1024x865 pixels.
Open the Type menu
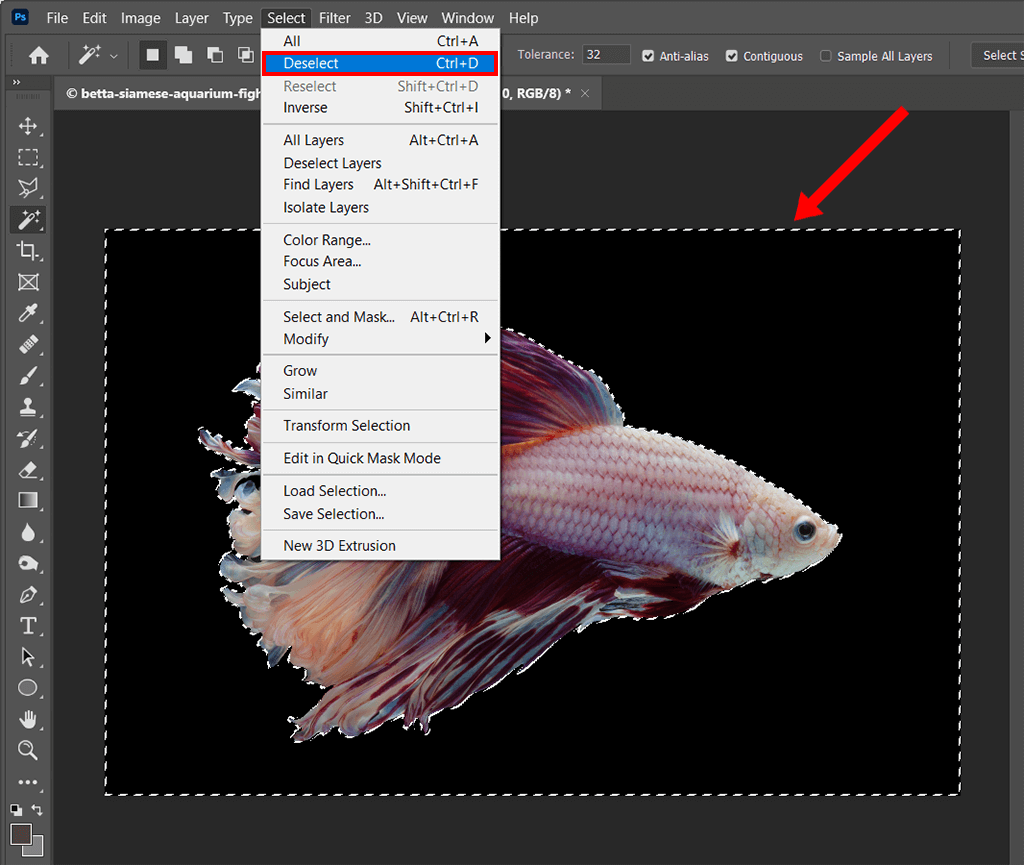(238, 18)
